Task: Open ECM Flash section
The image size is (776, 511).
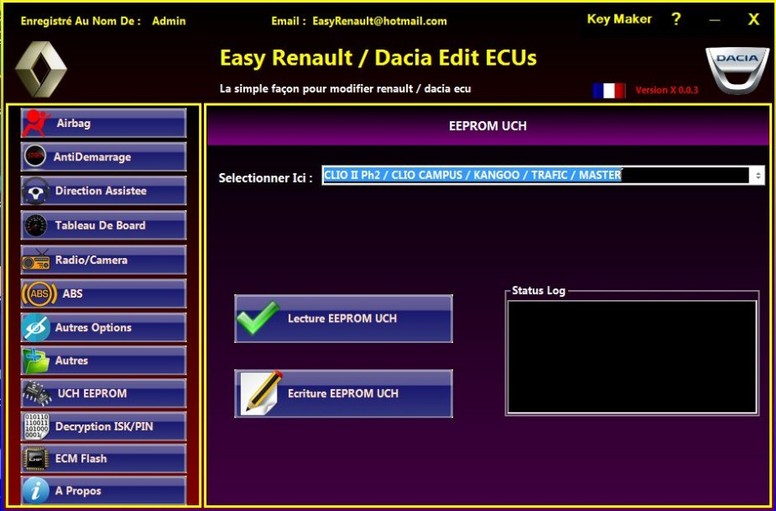Action: tap(103, 459)
